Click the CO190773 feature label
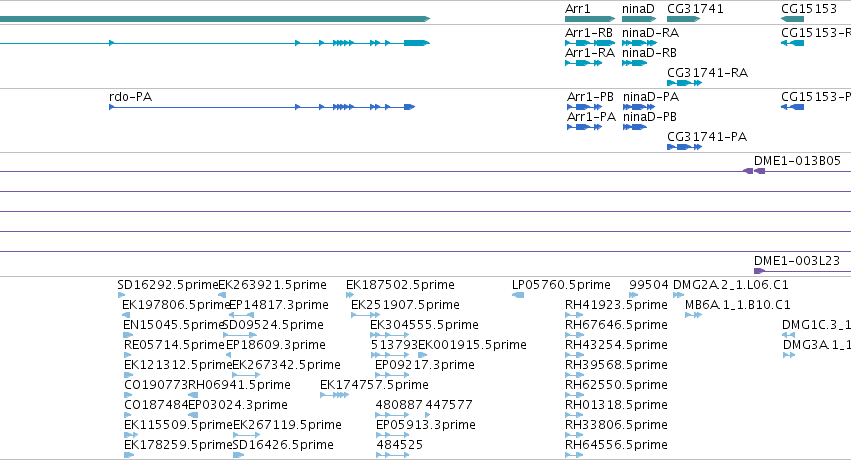 pyautogui.click(x=156, y=385)
